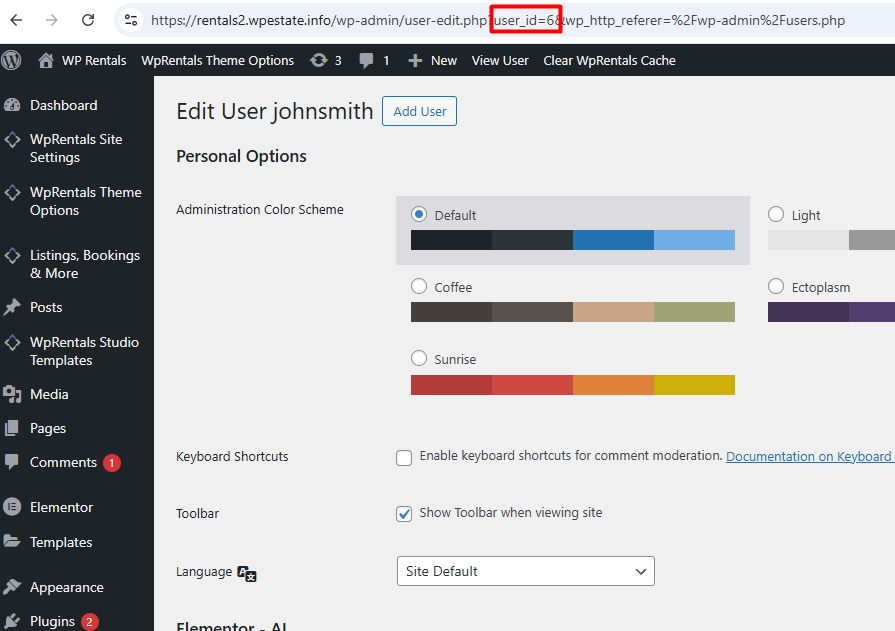
Task: Uncheck Show Toolbar when viewing site
Action: click(x=404, y=513)
